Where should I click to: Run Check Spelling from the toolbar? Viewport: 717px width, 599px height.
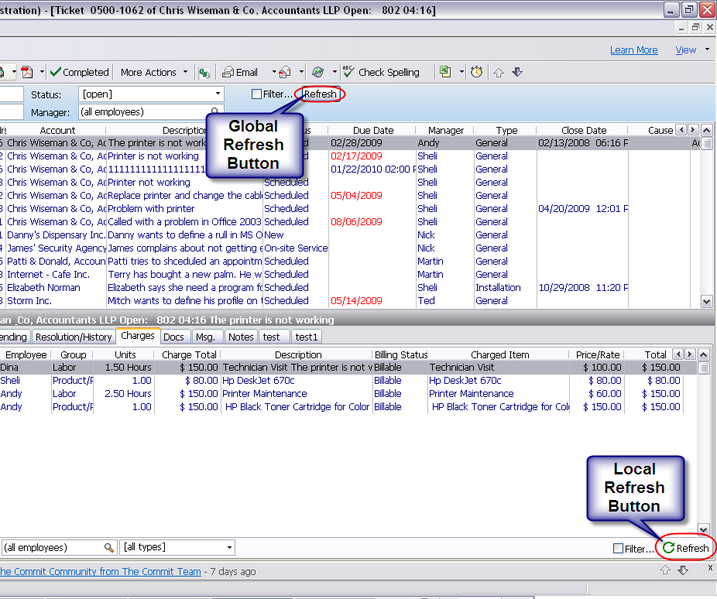click(x=381, y=72)
